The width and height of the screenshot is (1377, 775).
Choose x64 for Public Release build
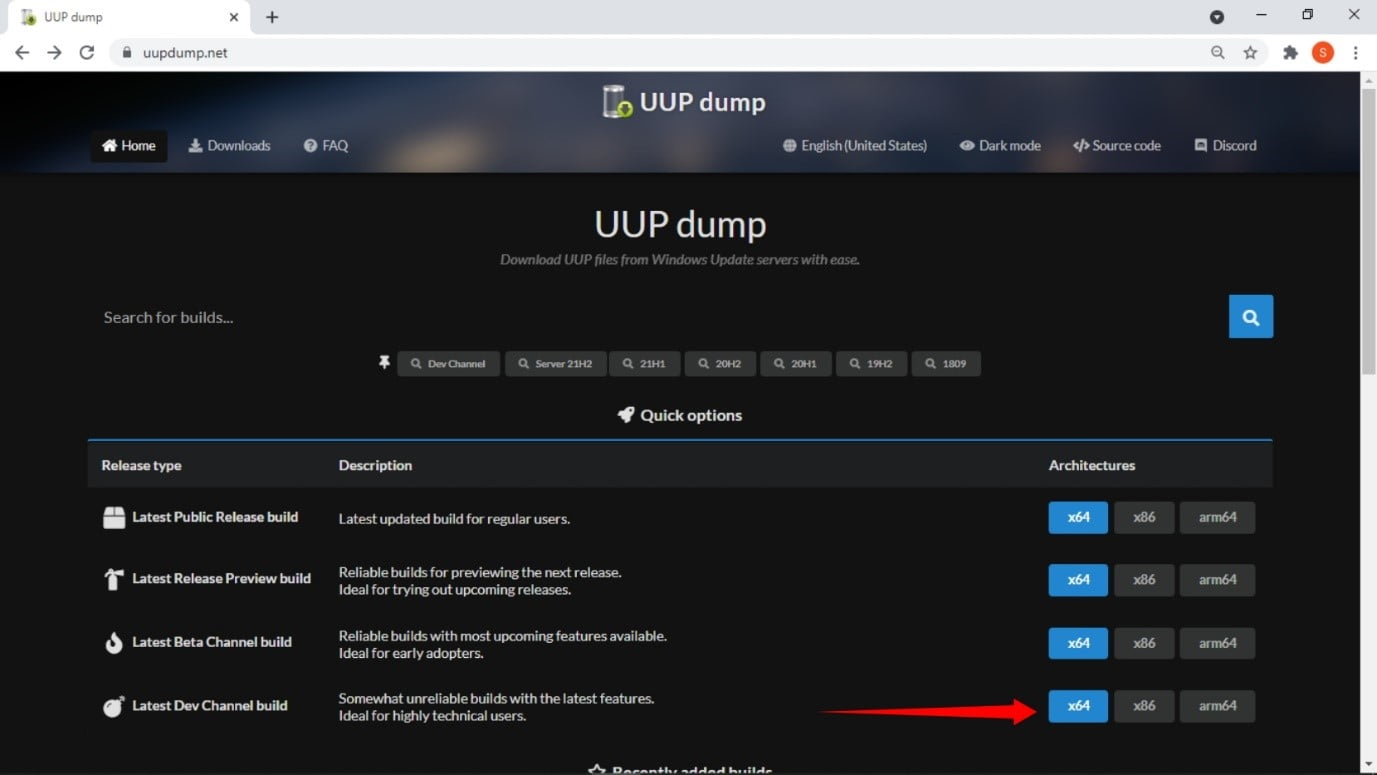pos(1078,518)
